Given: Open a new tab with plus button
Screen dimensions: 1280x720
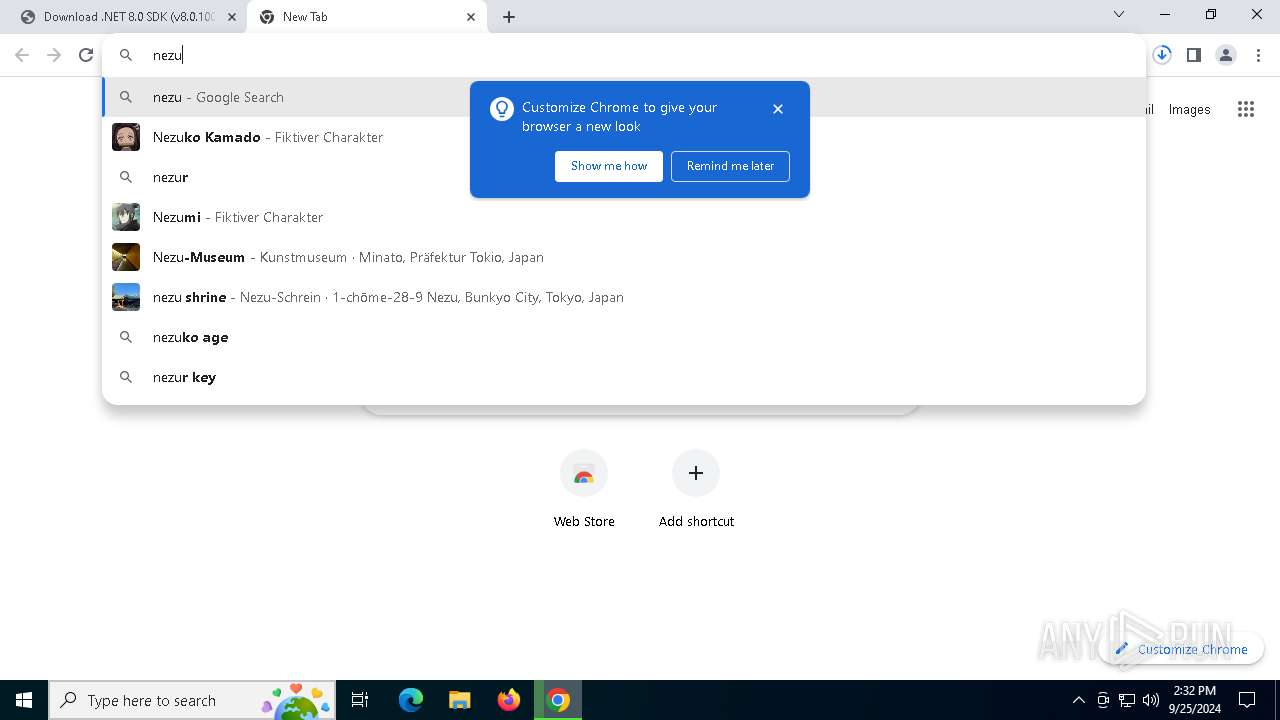Looking at the screenshot, I should point(509,17).
